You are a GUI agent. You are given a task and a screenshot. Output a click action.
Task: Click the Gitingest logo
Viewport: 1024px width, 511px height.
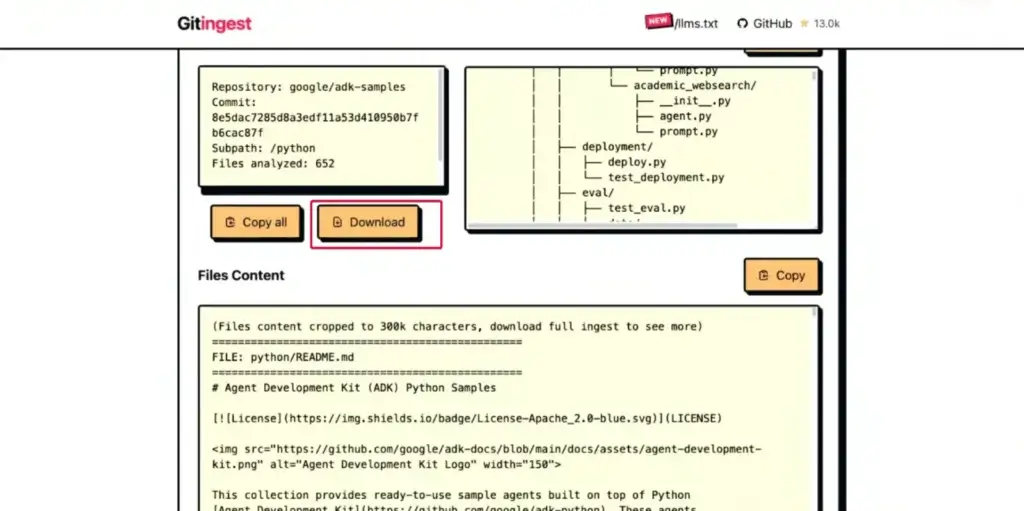tap(215, 24)
